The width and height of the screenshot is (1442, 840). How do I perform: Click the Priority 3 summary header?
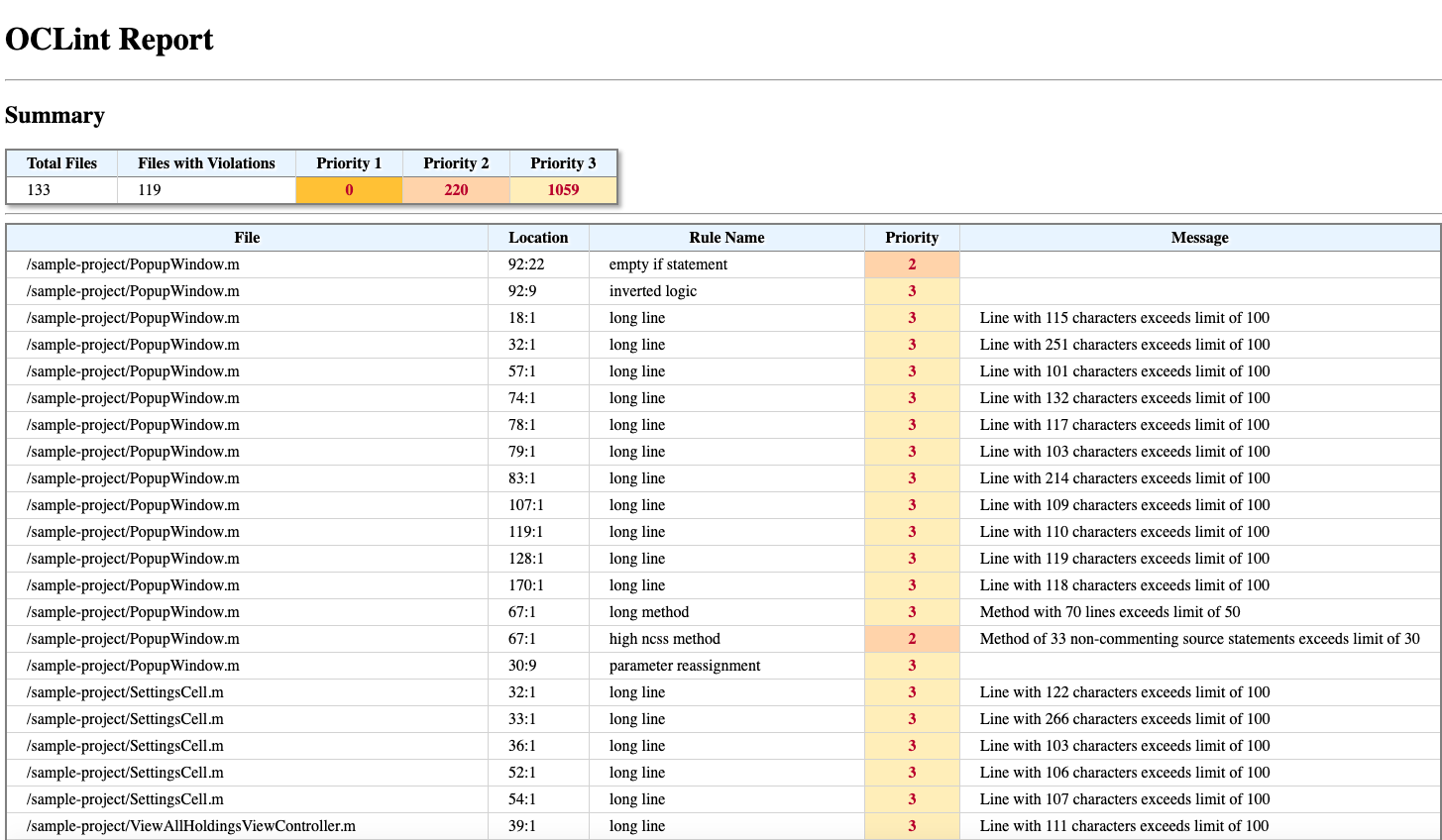click(x=563, y=163)
